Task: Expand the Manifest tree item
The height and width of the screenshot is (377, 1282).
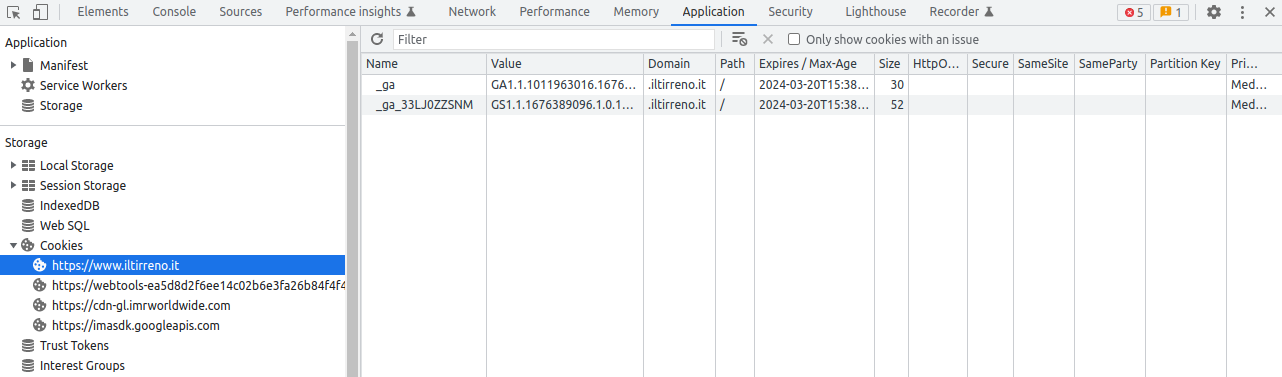Action: [x=14, y=65]
